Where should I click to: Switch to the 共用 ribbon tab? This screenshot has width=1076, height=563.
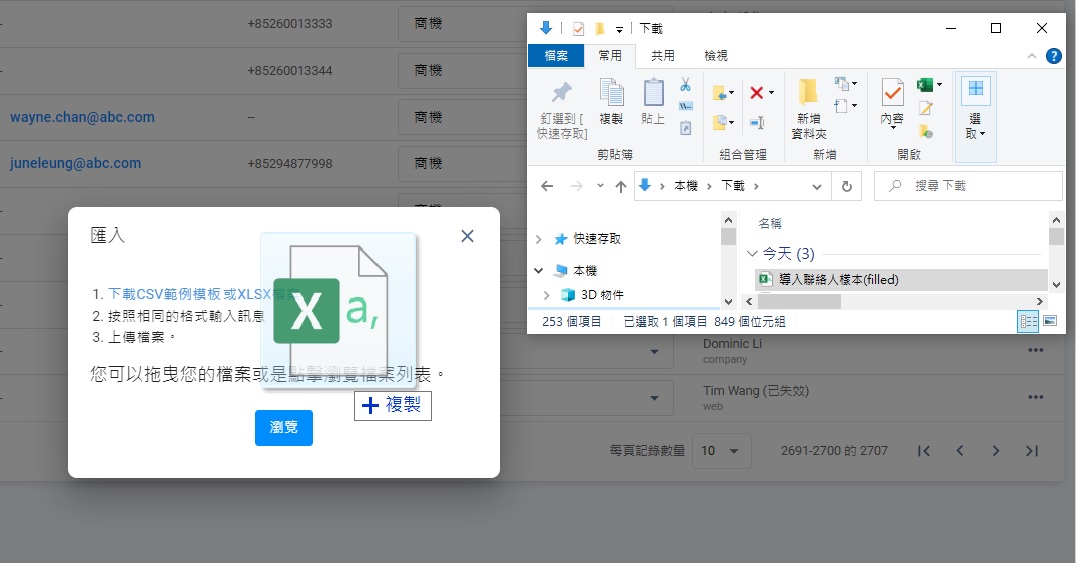(x=663, y=56)
